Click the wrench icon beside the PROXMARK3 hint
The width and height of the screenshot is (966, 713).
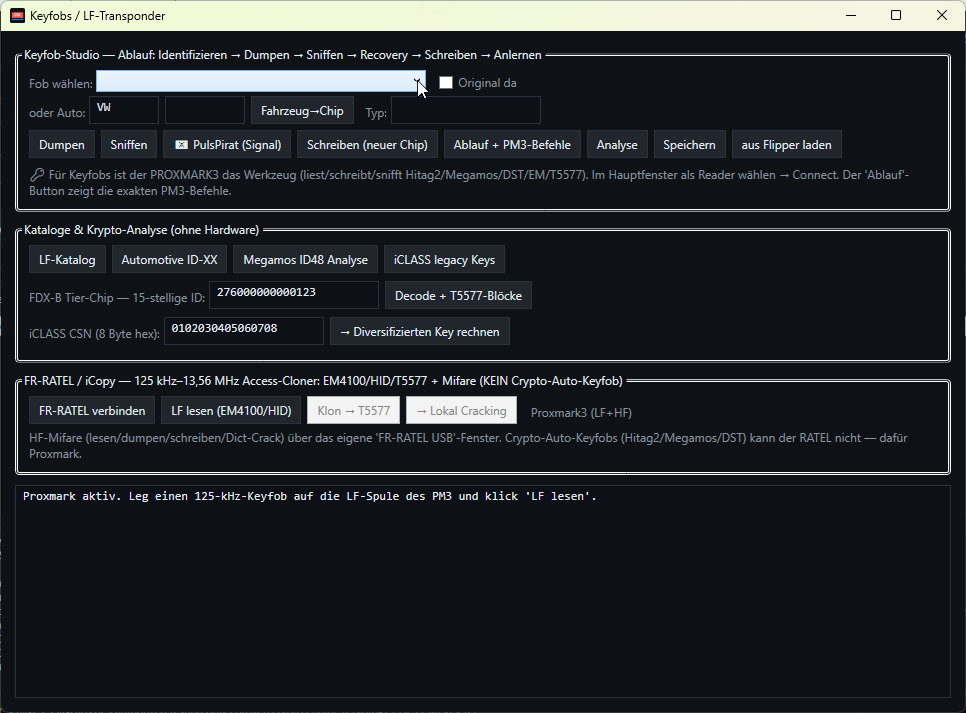coord(37,175)
